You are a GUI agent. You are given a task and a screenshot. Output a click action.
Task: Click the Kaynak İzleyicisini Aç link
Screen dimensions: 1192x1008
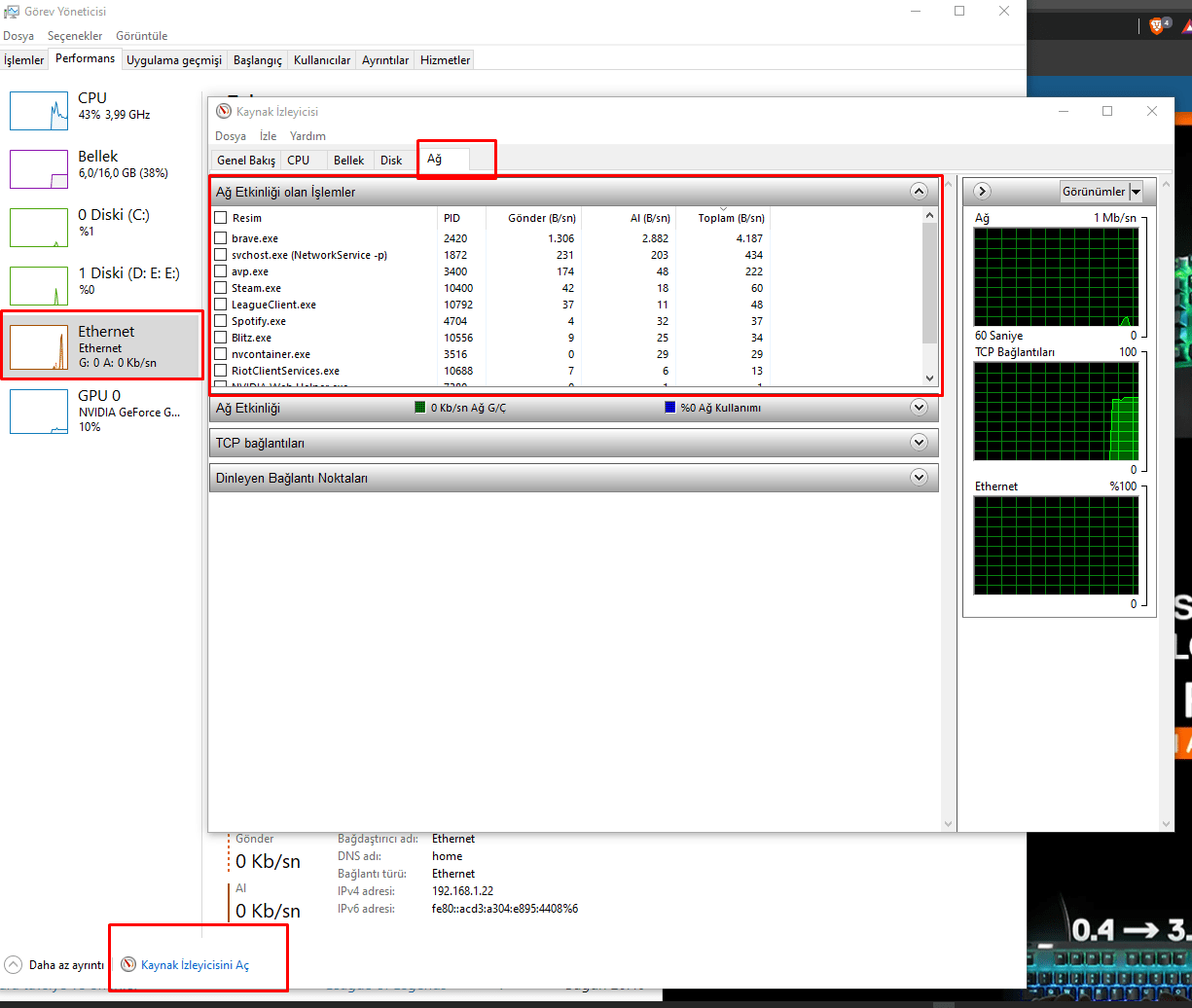click(195, 964)
